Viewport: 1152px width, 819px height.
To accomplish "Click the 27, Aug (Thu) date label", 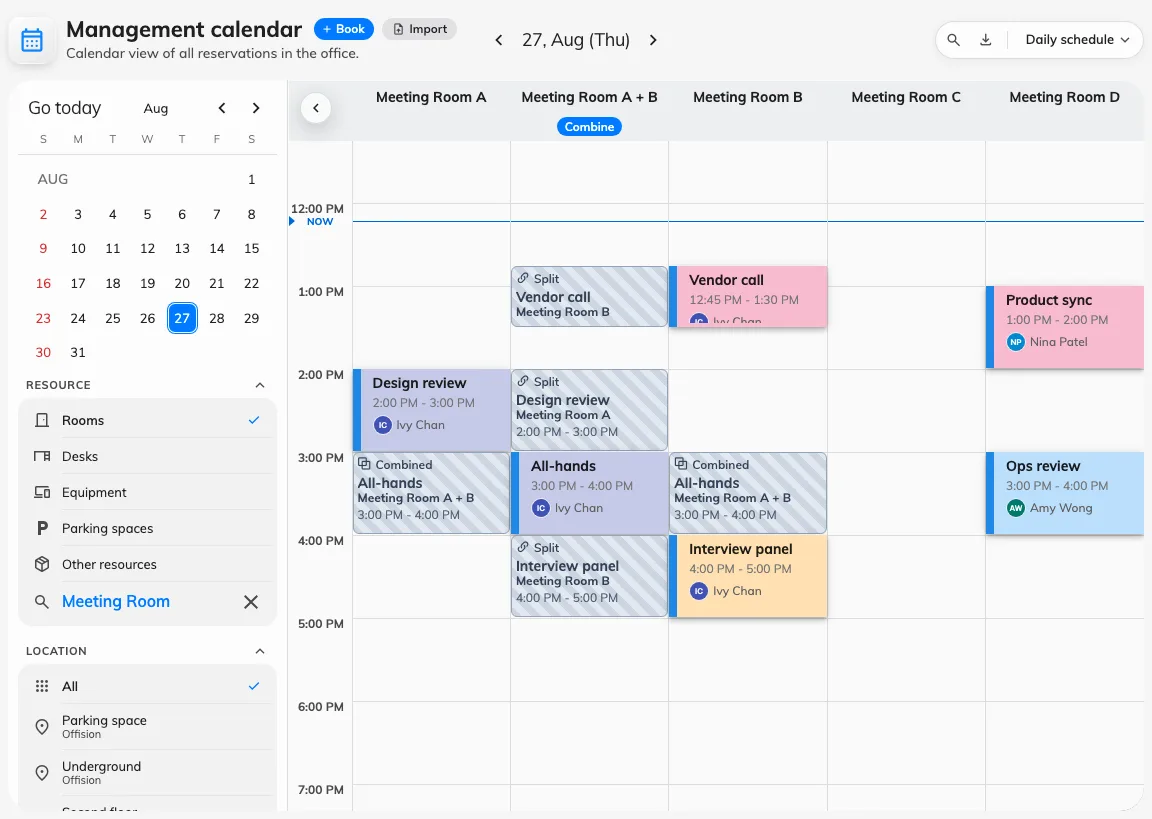I will (576, 40).
